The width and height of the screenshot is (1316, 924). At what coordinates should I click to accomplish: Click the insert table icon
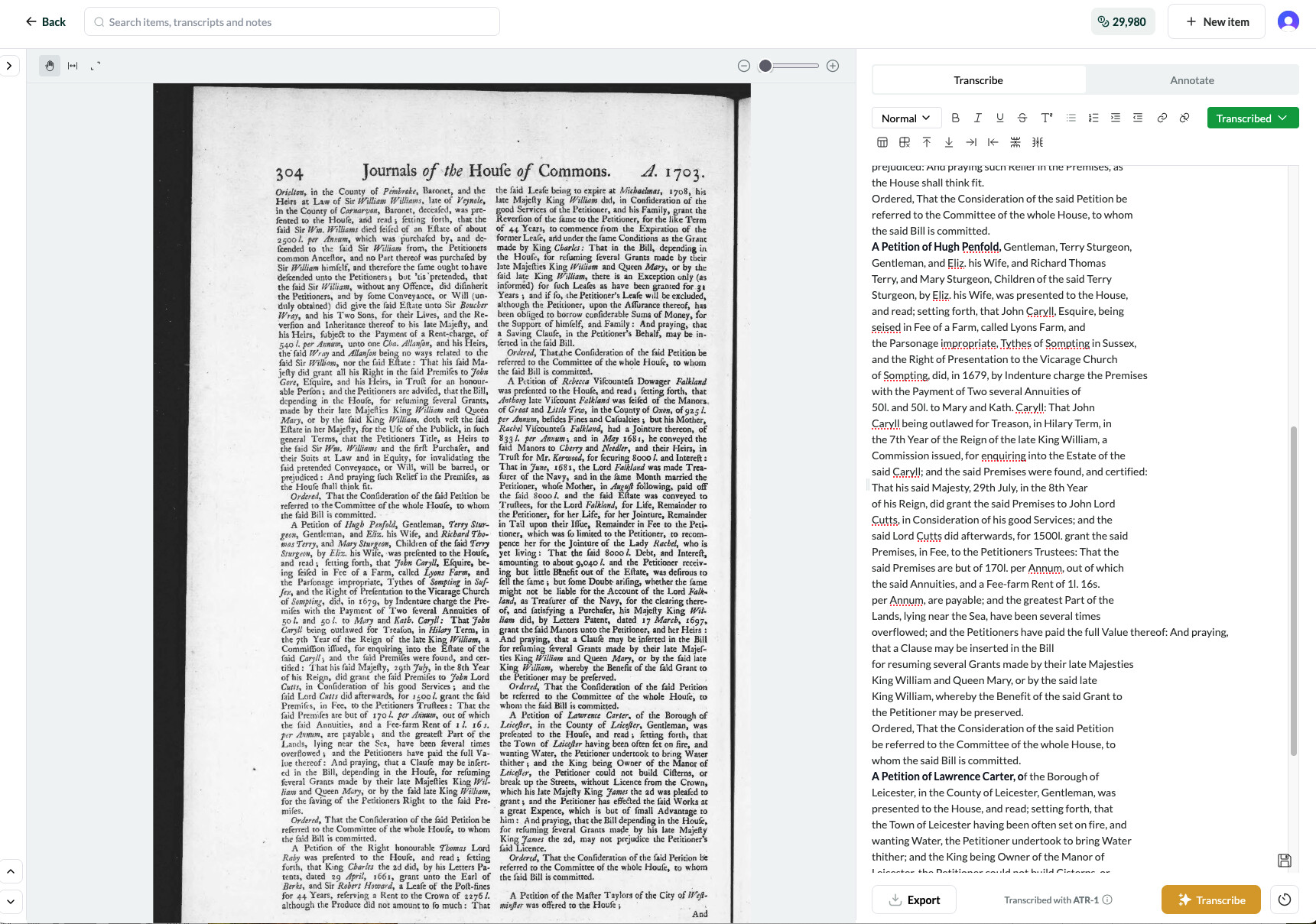[882, 142]
